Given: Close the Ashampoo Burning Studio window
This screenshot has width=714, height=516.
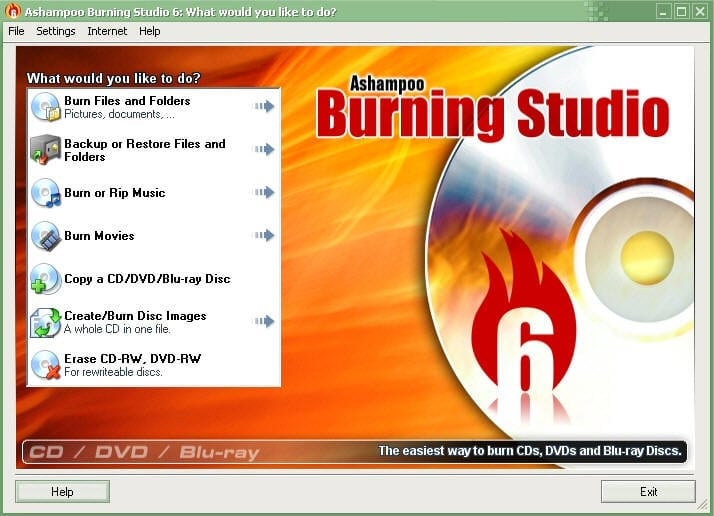Looking at the screenshot, I should click(x=700, y=11).
